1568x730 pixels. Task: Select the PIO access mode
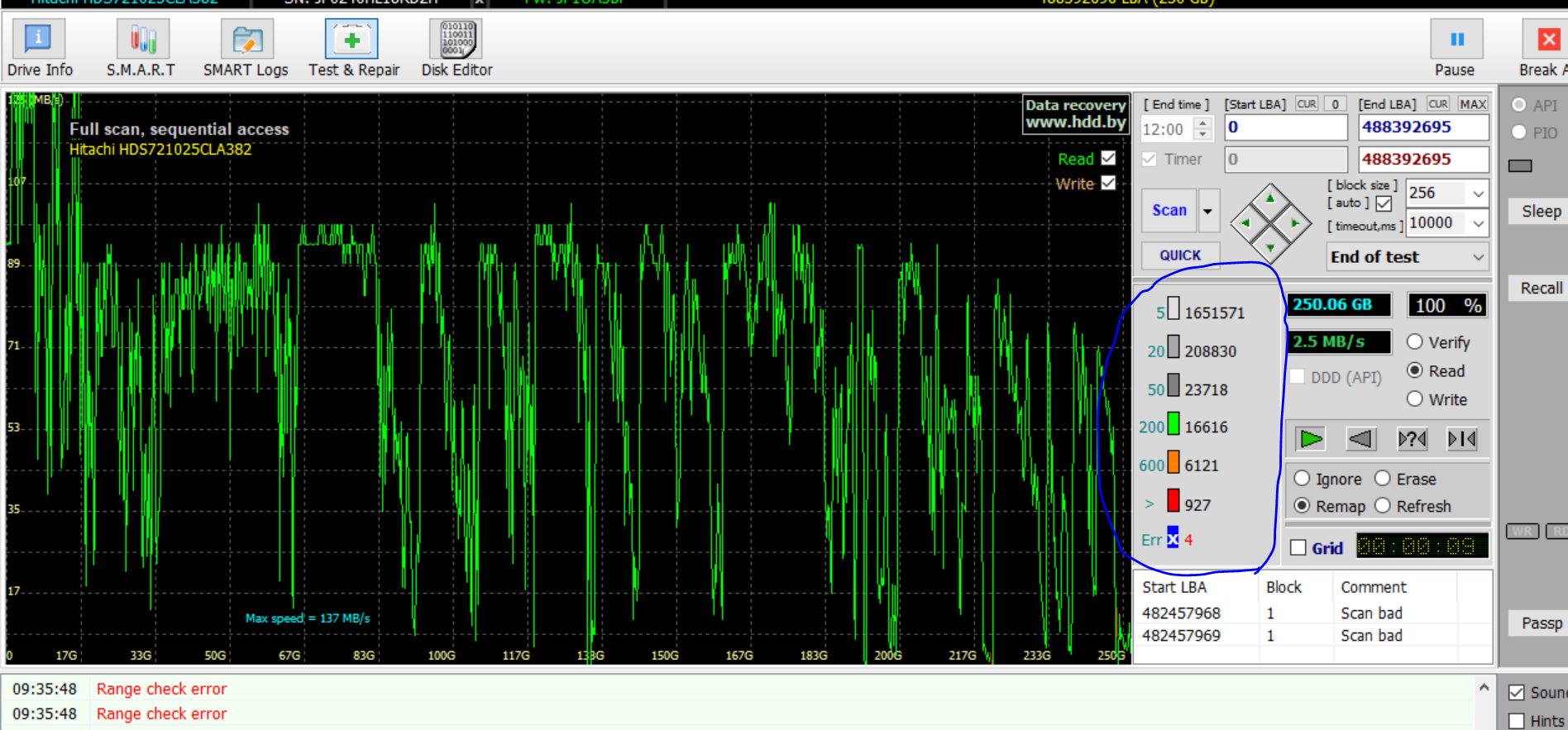(1519, 132)
